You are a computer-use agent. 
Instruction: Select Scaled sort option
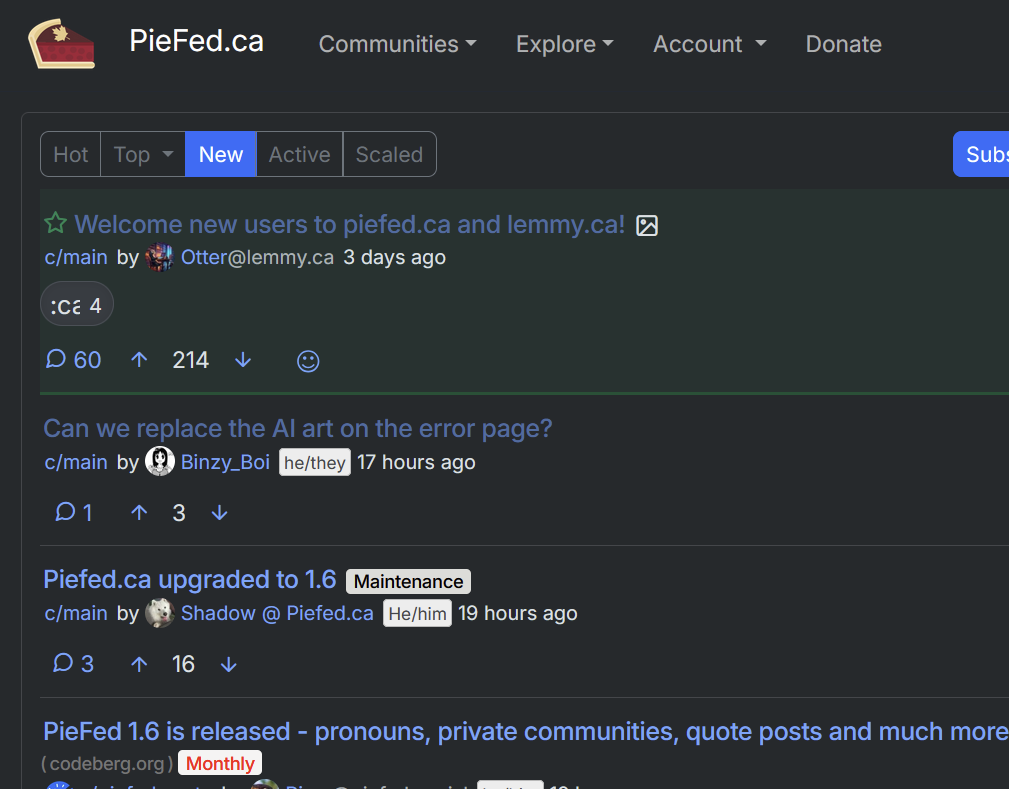[389, 154]
